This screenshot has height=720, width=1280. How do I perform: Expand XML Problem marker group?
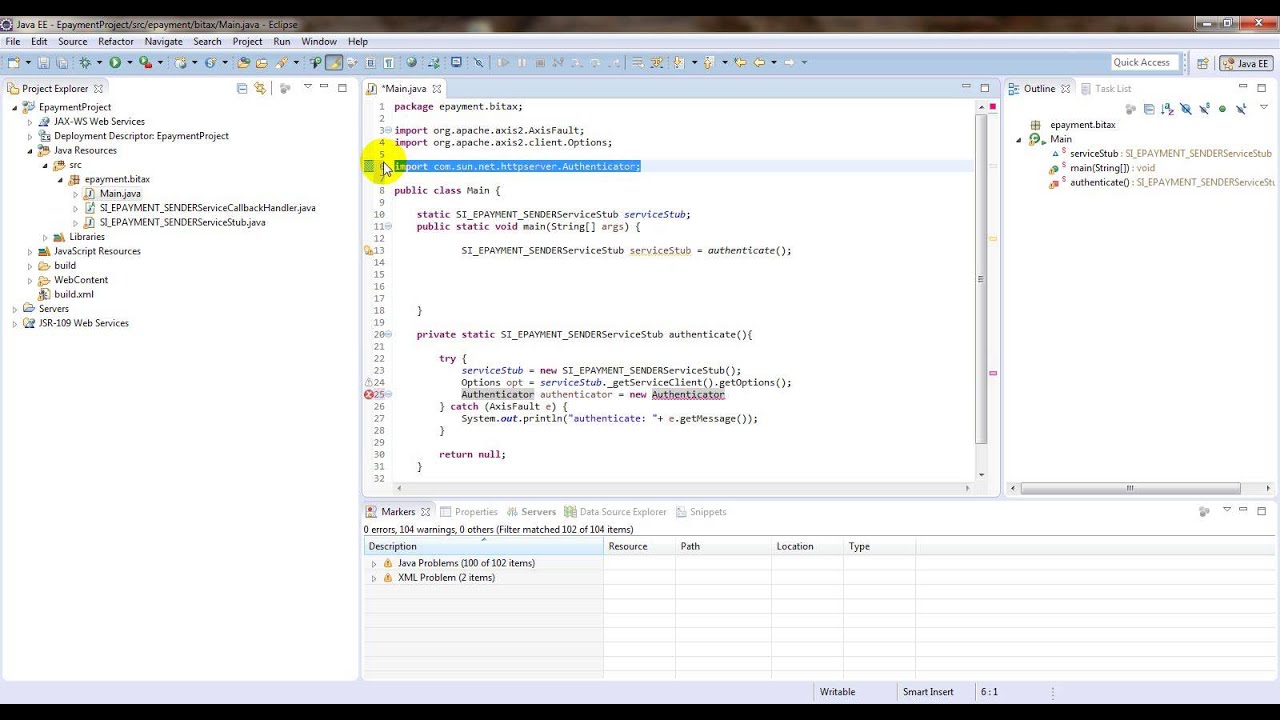coord(374,578)
